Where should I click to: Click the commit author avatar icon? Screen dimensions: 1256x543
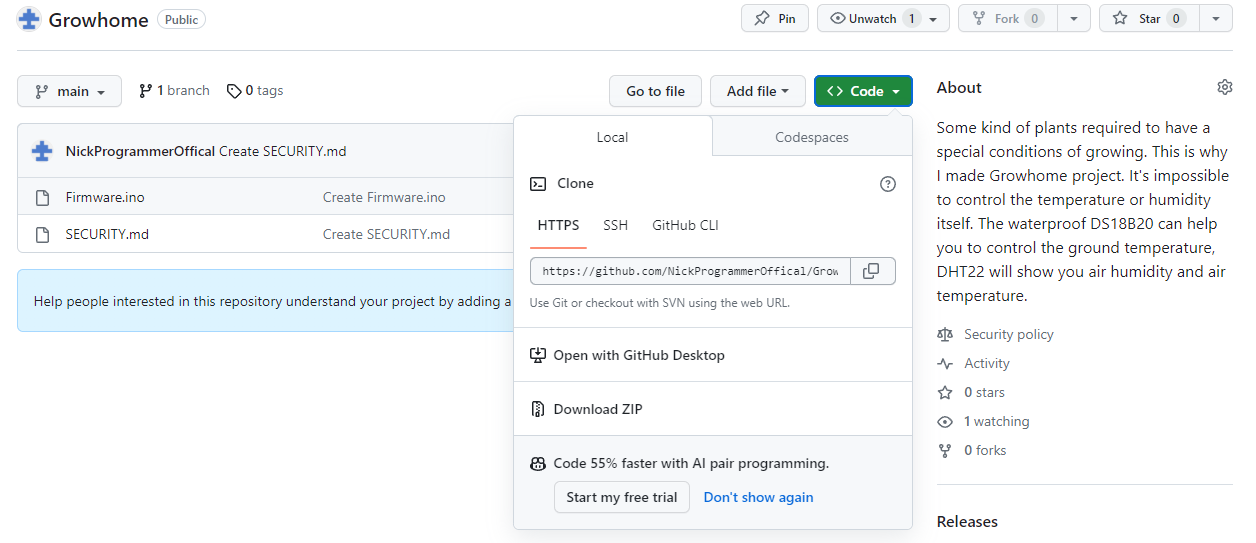[x=42, y=151]
